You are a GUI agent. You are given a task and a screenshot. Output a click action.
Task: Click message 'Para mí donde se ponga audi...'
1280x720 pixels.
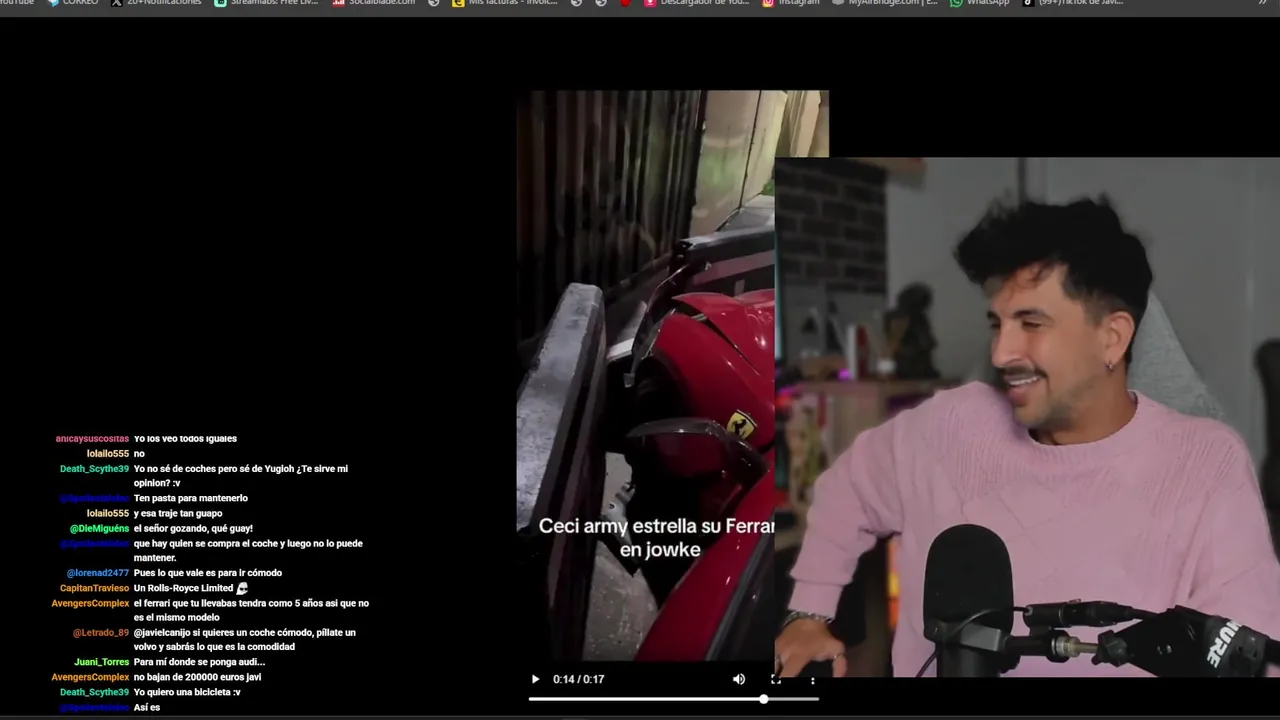pos(199,662)
